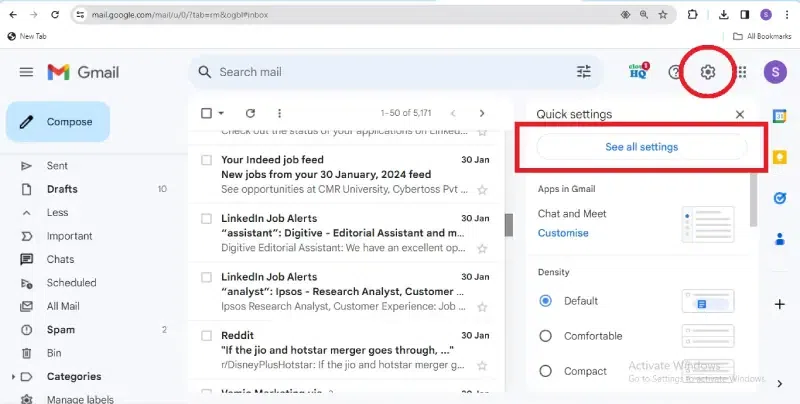Open All Mail

(63, 307)
